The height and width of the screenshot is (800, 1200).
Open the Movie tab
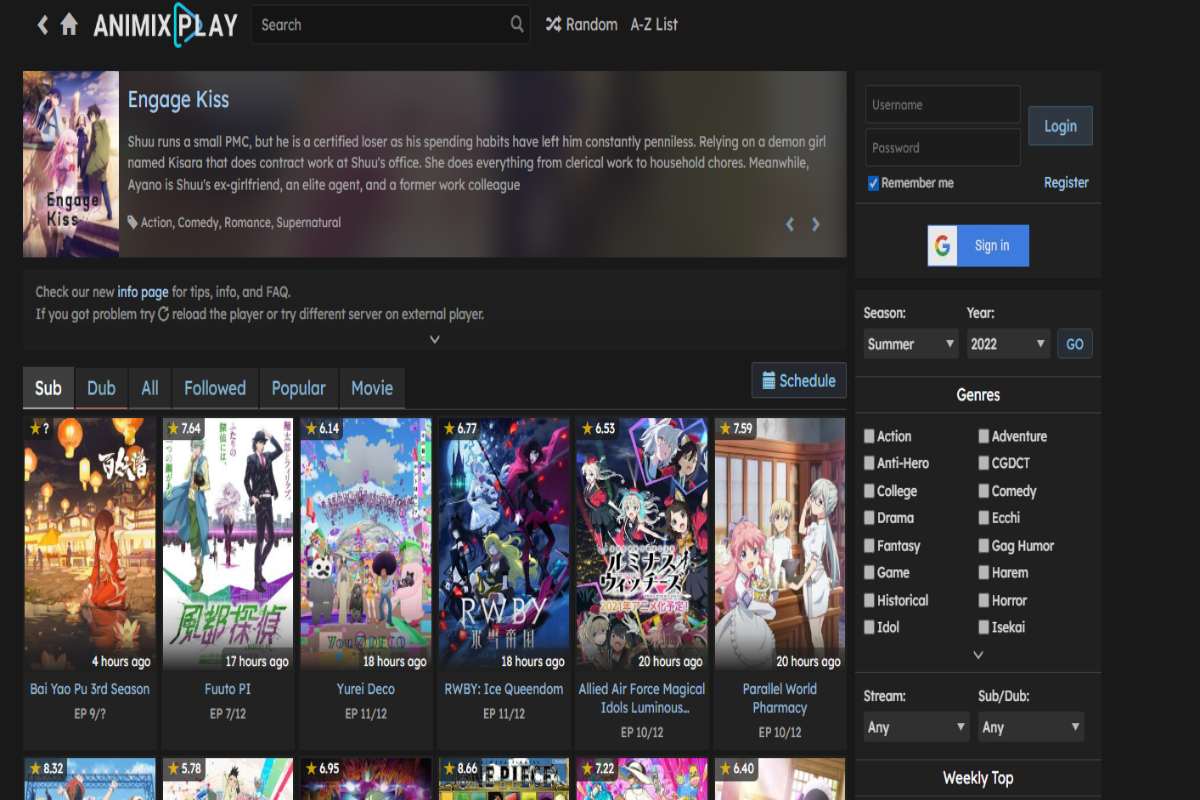pos(372,388)
